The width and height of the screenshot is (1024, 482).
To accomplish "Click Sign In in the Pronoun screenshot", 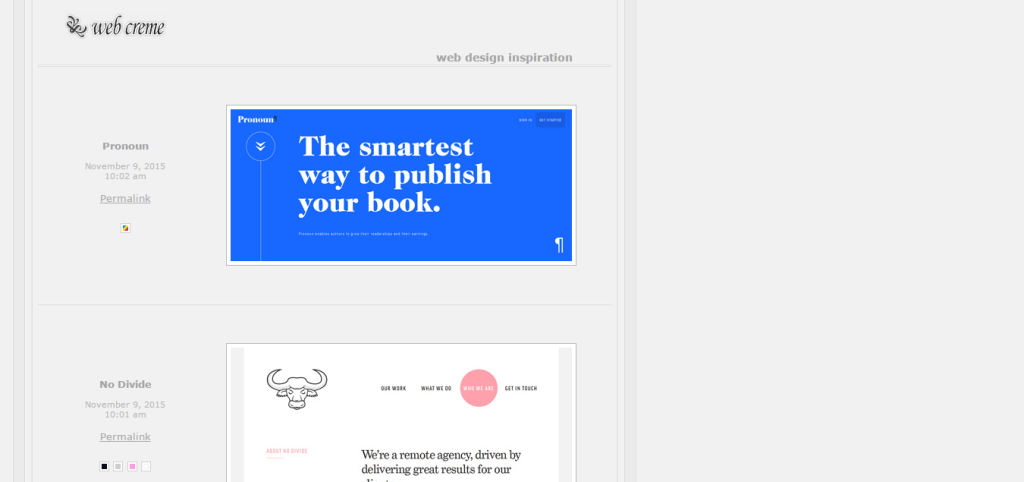I will click(x=525, y=120).
